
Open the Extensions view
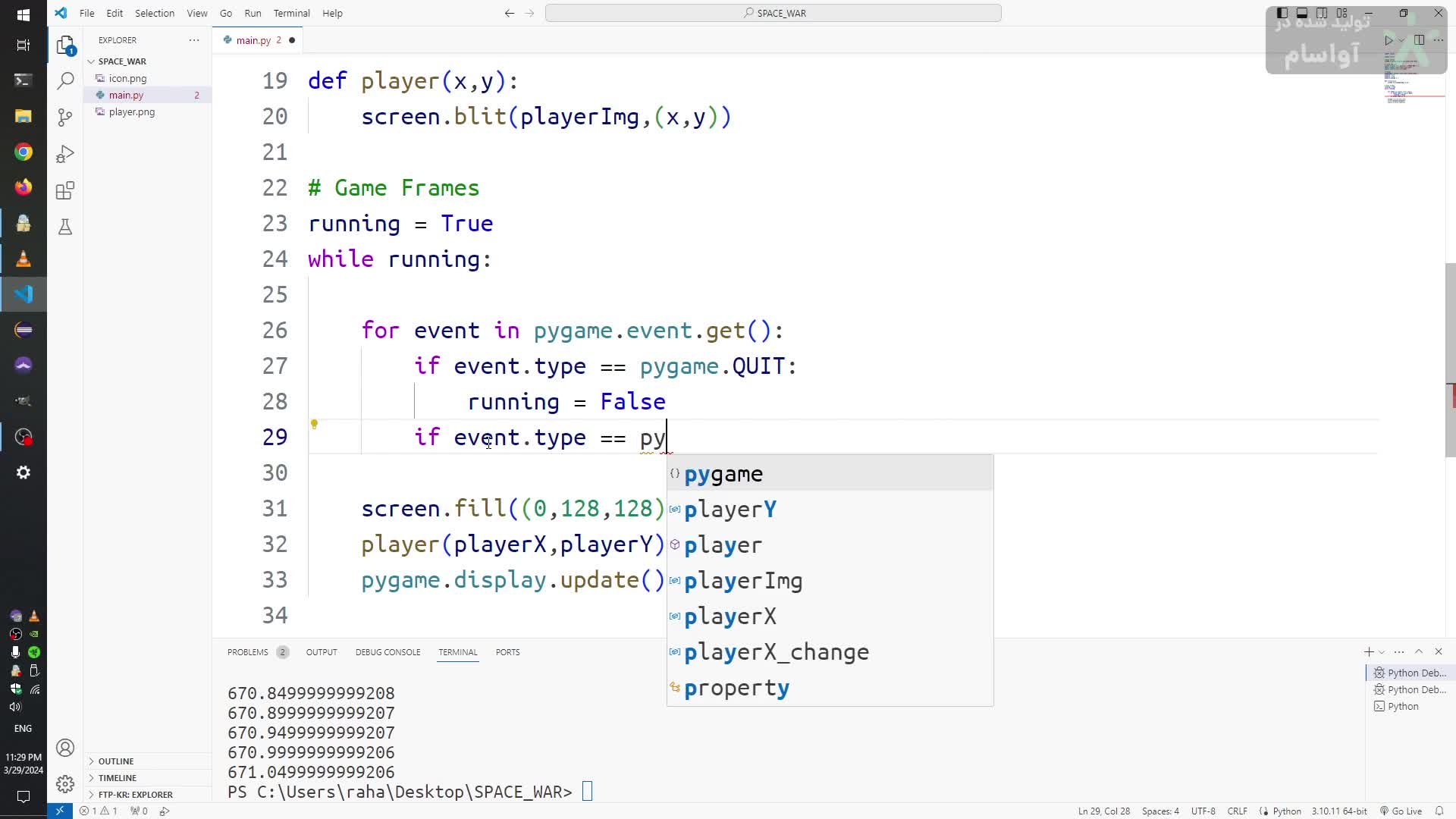coord(65,190)
